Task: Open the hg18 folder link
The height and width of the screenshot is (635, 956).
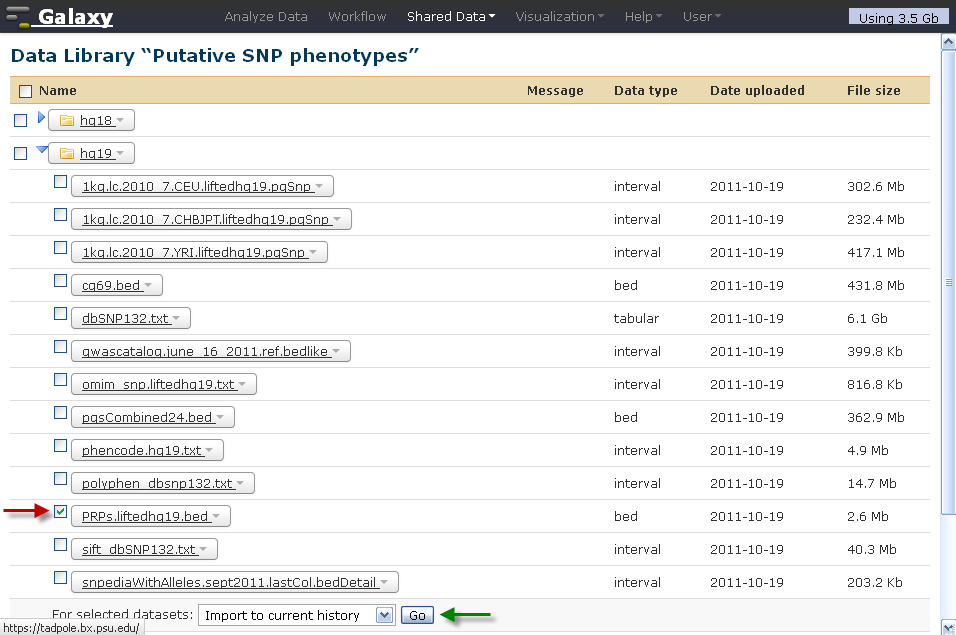Action: coord(96,121)
